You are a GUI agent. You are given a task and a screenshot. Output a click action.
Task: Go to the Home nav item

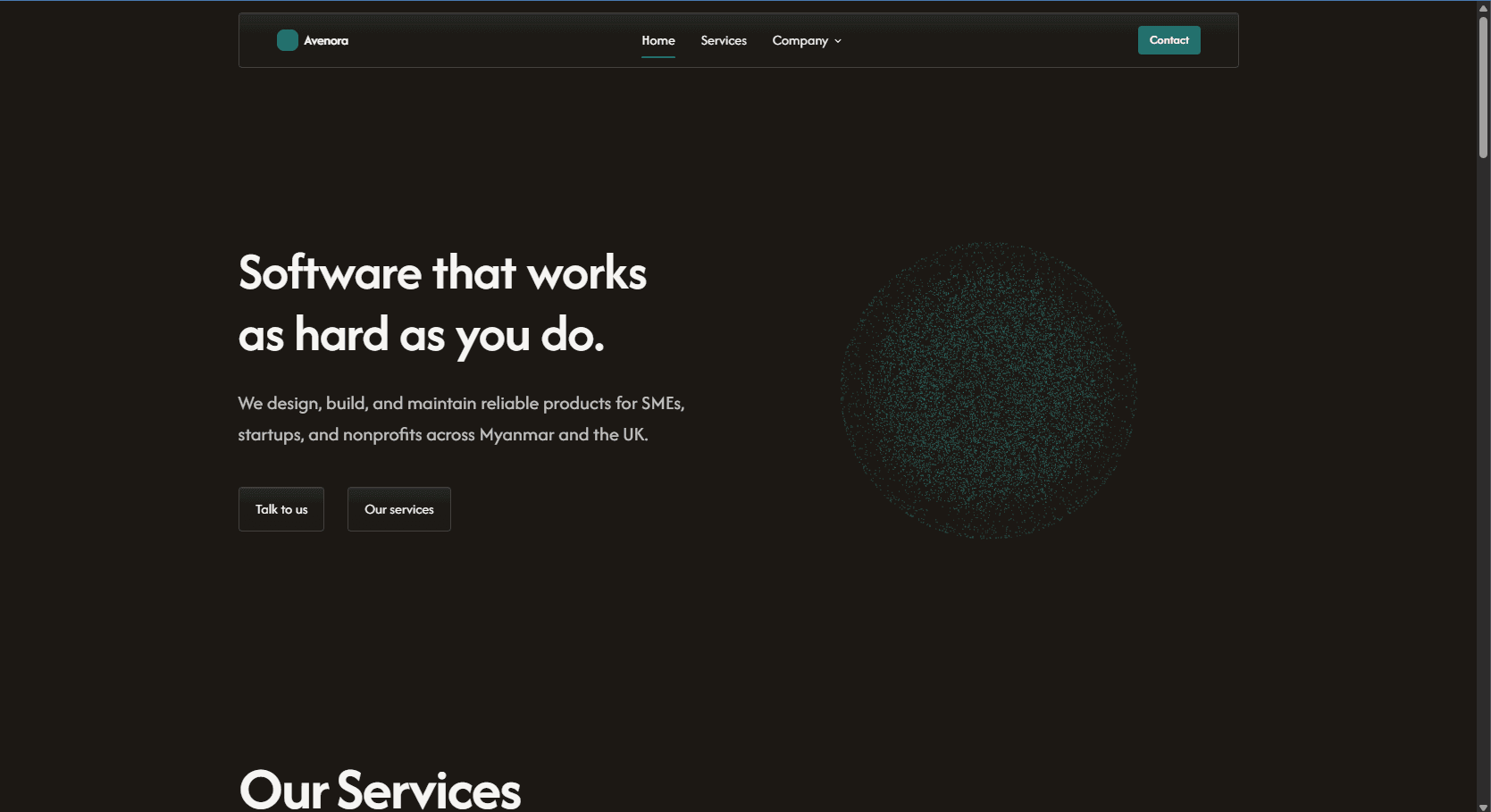pos(658,41)
